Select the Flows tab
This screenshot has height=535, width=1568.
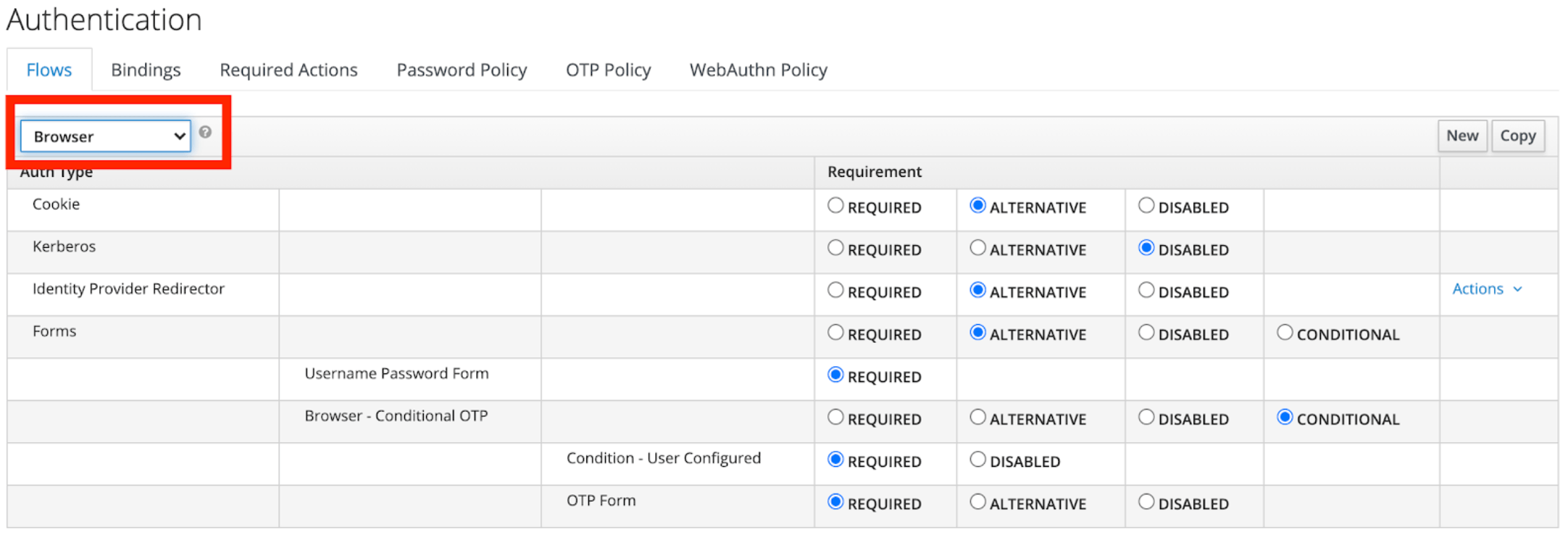pyautogui.click(x=49, y=70)
